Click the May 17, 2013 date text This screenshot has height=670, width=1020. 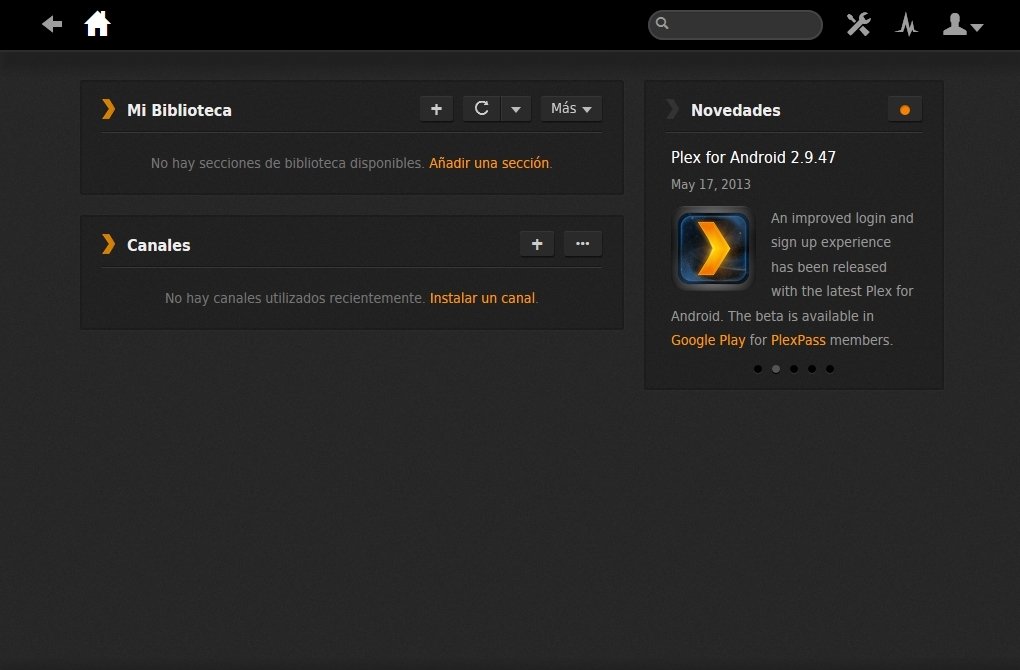(711, 184)
